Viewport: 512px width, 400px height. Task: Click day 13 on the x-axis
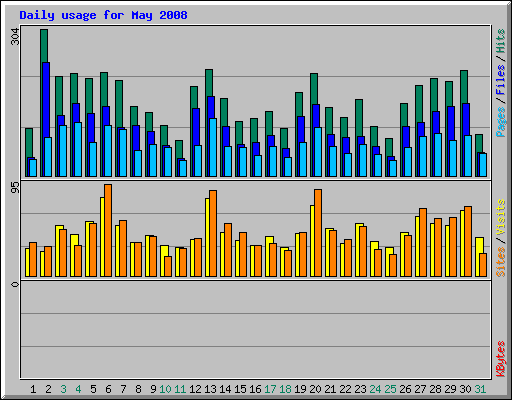210,389
